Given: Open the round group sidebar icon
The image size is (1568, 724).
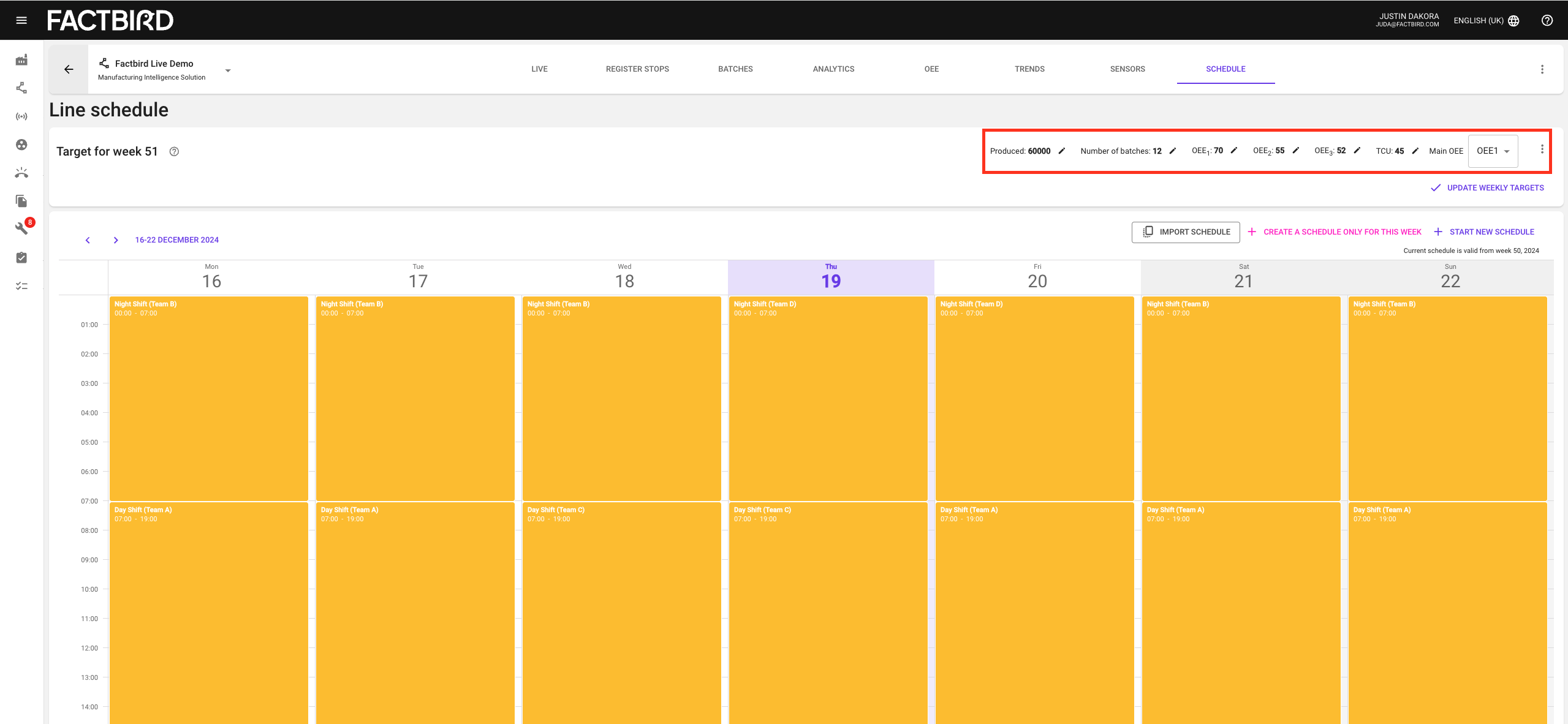Looking at the screenshot, I should click(21, 145).
